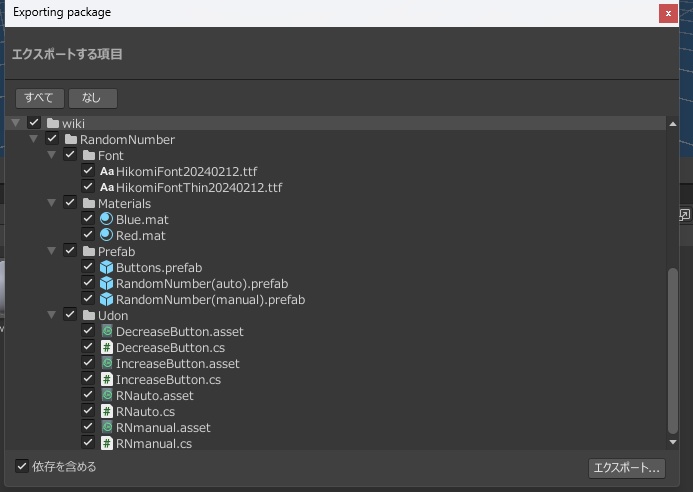The width and height of the screenshot is (693, 492).
Task: Collapse the Materials folder arrow
Action: [52, 203]
